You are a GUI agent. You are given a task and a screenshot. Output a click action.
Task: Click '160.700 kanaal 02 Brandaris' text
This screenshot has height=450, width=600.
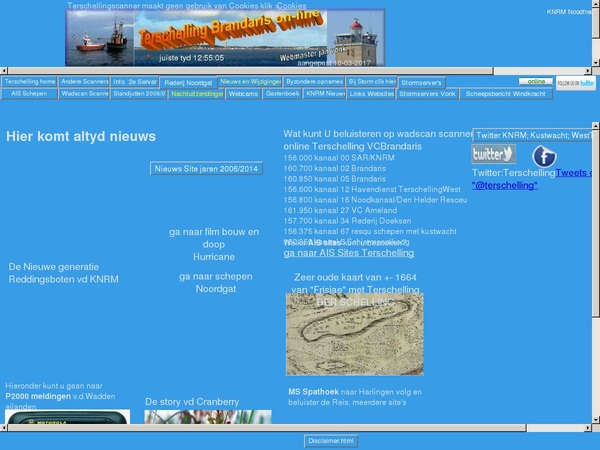point(334,168)
